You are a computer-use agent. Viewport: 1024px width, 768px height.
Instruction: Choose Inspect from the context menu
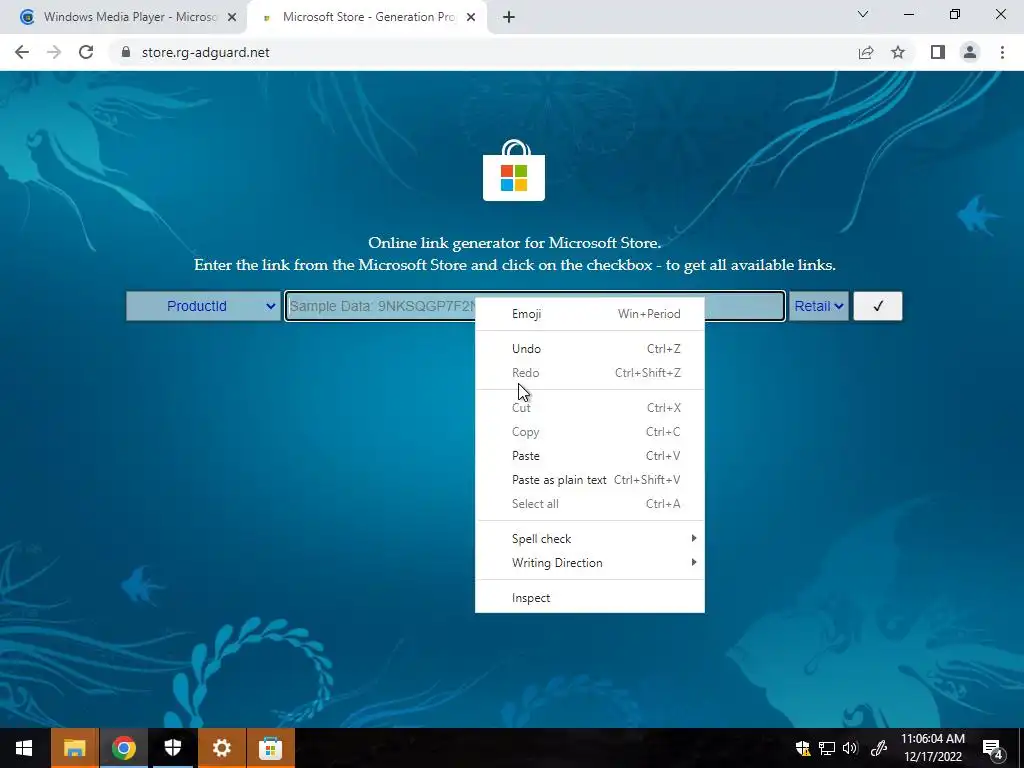coord(590,598)
